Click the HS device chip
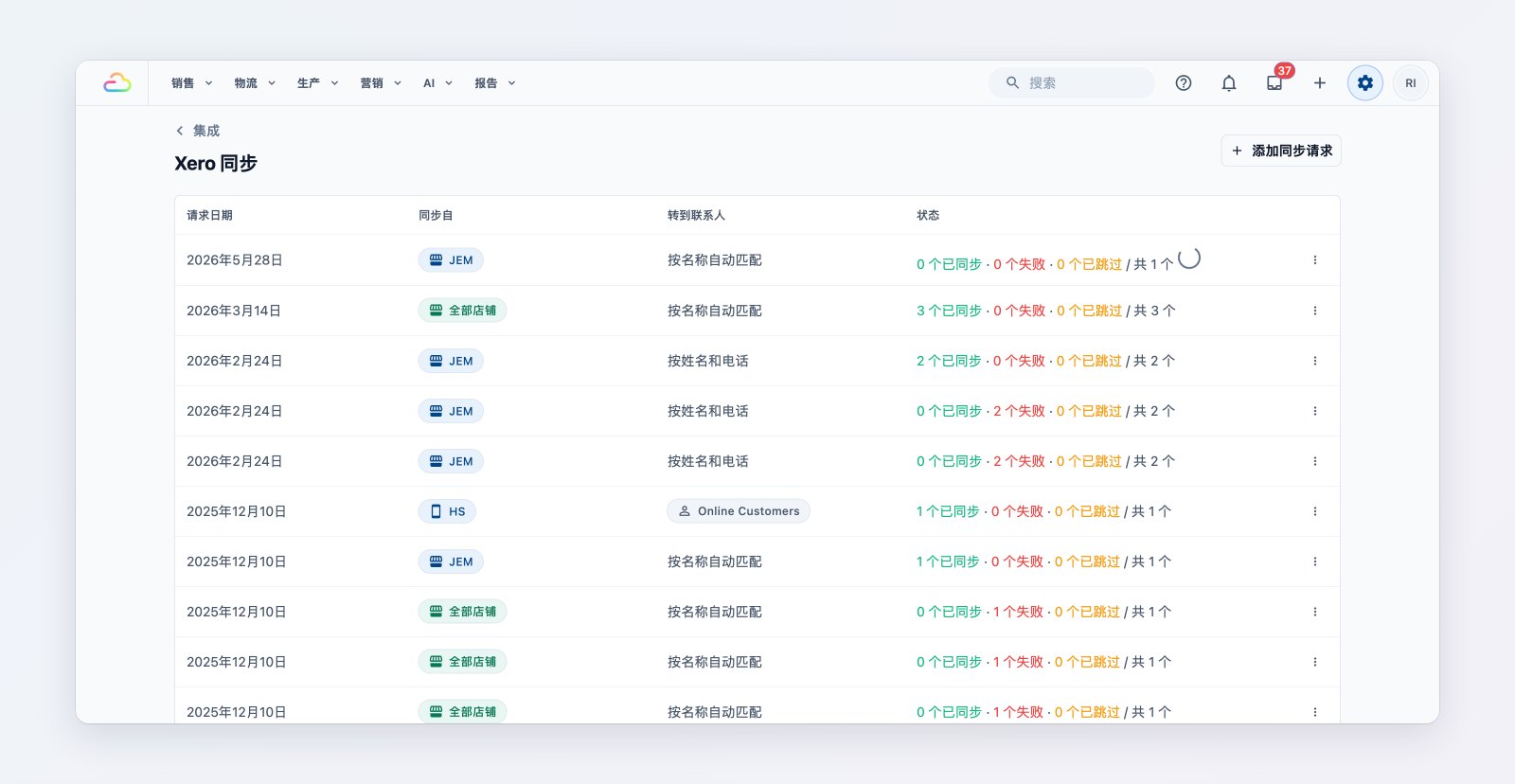The height and width of the screenshot is (784, 1515). tap(448, 511)
